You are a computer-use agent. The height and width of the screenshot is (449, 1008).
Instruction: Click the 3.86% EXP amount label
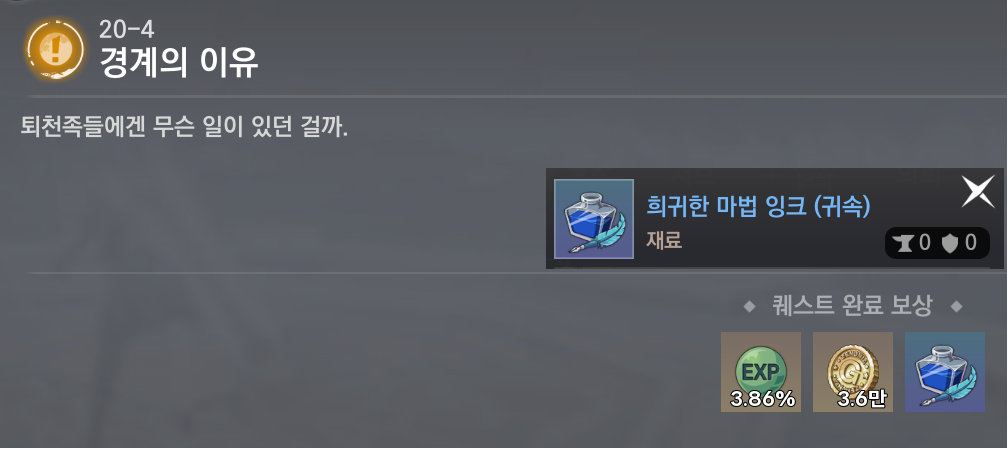click(762, 399)
